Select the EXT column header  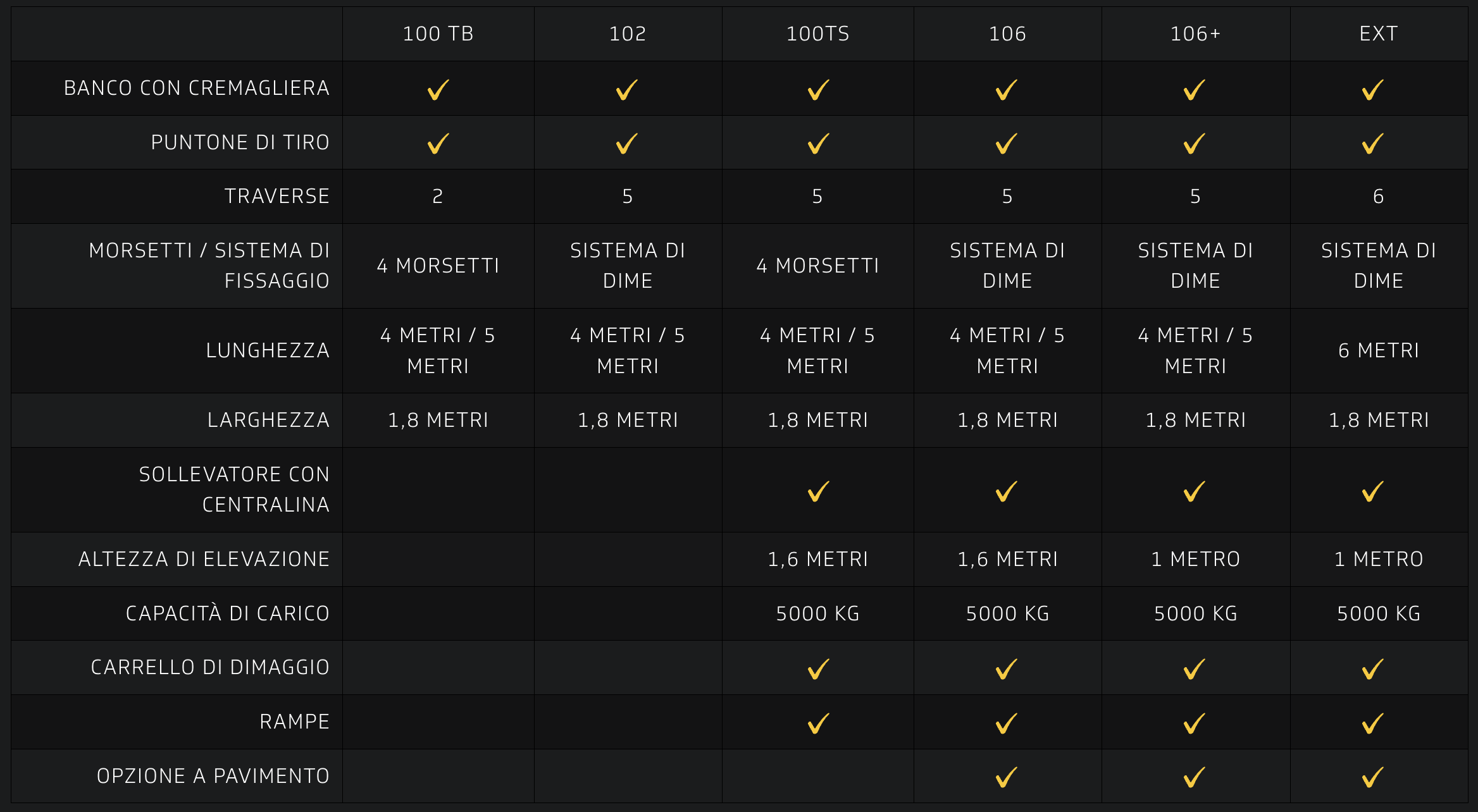pyautogui.click(x=1378, y=34)
